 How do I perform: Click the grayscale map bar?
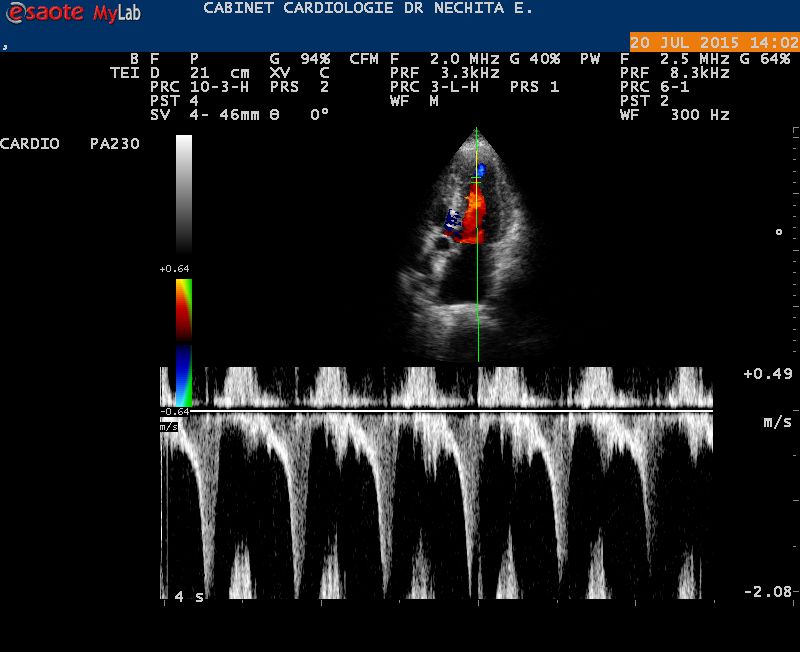[184, 194]
